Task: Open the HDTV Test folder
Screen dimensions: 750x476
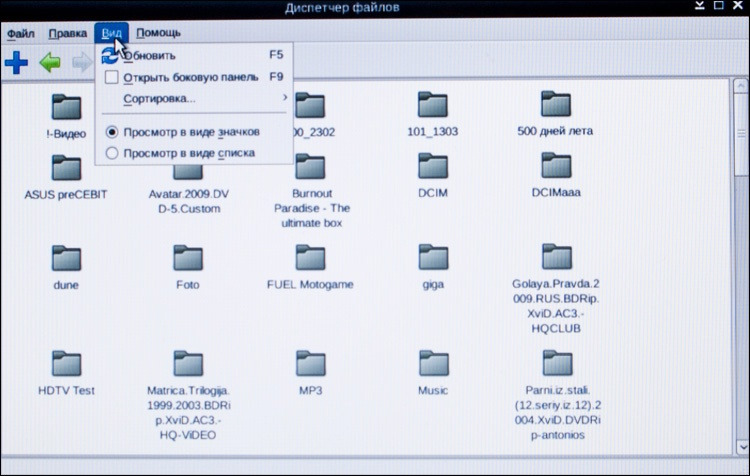Action: pos(66,364)
